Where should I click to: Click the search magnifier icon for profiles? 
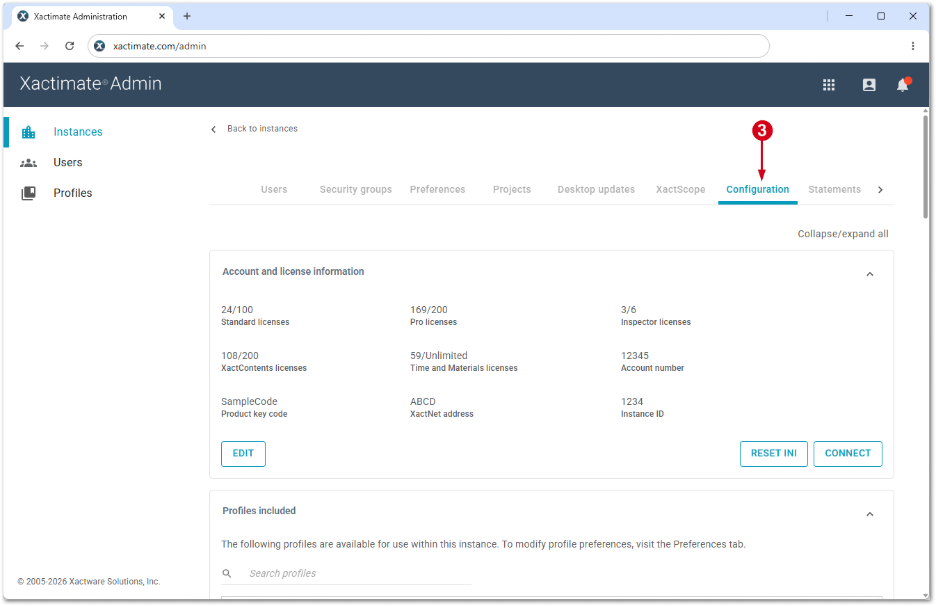(x=227, y=573)
